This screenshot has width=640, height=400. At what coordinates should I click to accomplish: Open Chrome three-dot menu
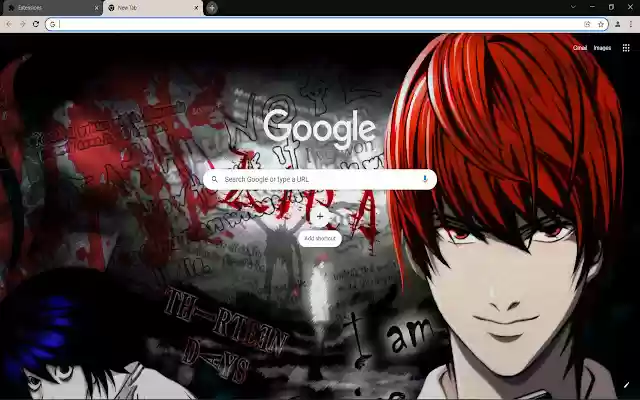pos(631,24)
